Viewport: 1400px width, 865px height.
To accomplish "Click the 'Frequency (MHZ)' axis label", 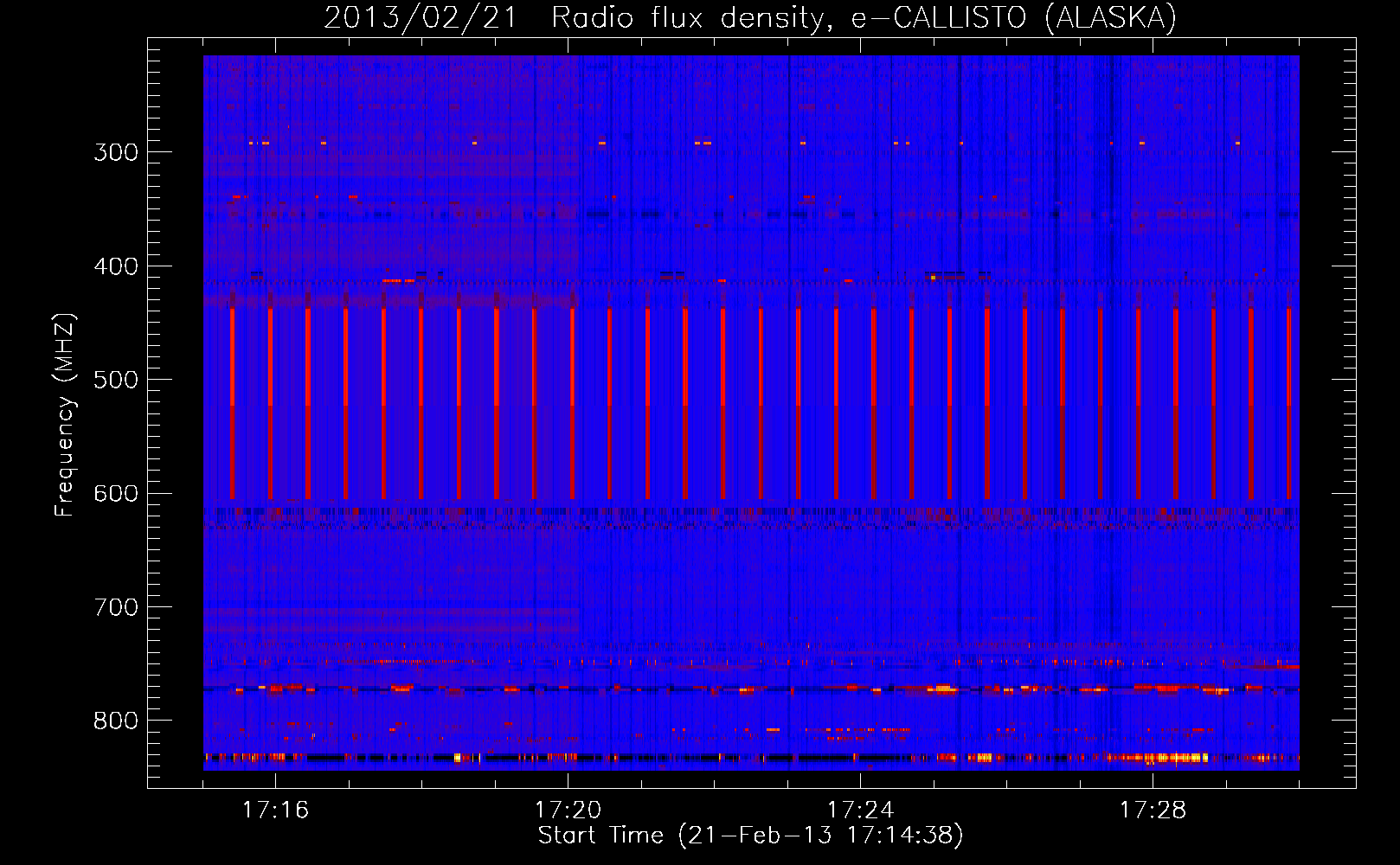I will click(65, 415).
